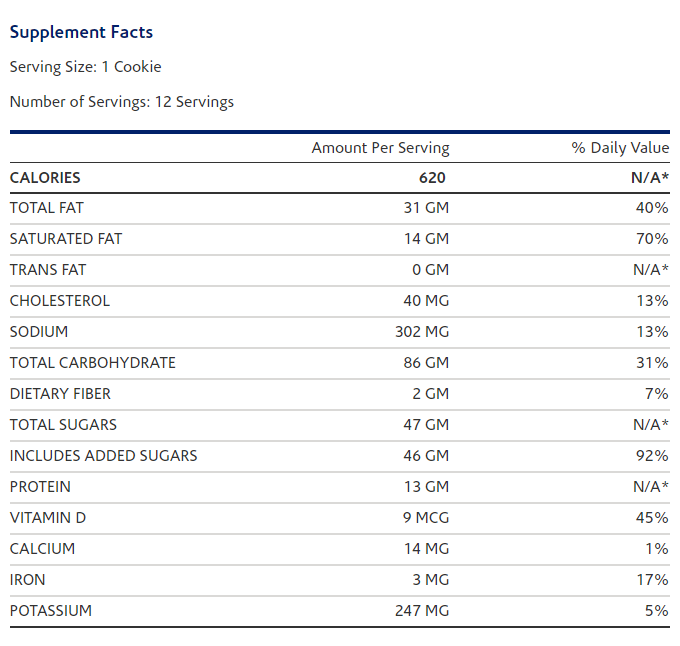This screenshot has height=646, width=680.
Task: Select the 92% added sugars daily value
Action: 652,456
